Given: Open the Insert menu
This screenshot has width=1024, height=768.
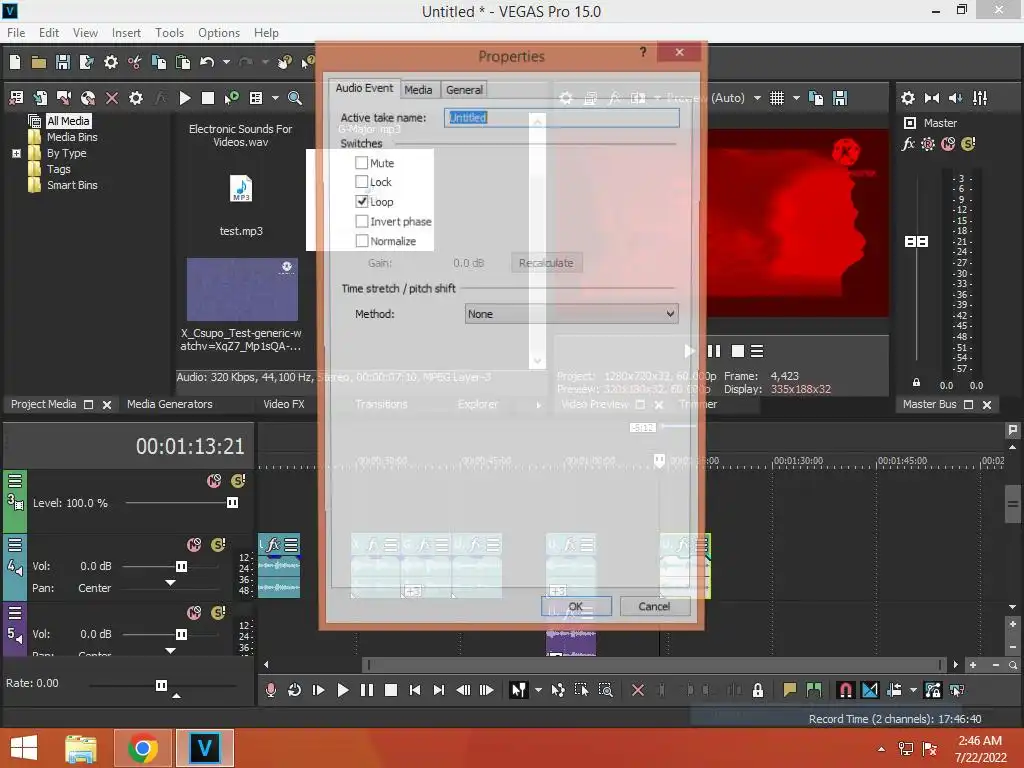Looking at the screenshot, I should 126,33.
